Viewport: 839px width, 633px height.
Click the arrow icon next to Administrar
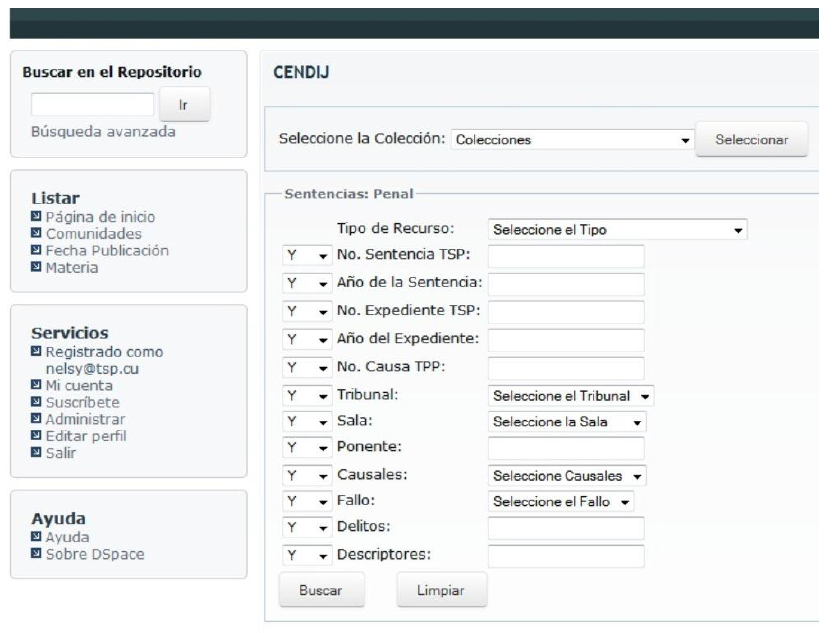(37, 419)
